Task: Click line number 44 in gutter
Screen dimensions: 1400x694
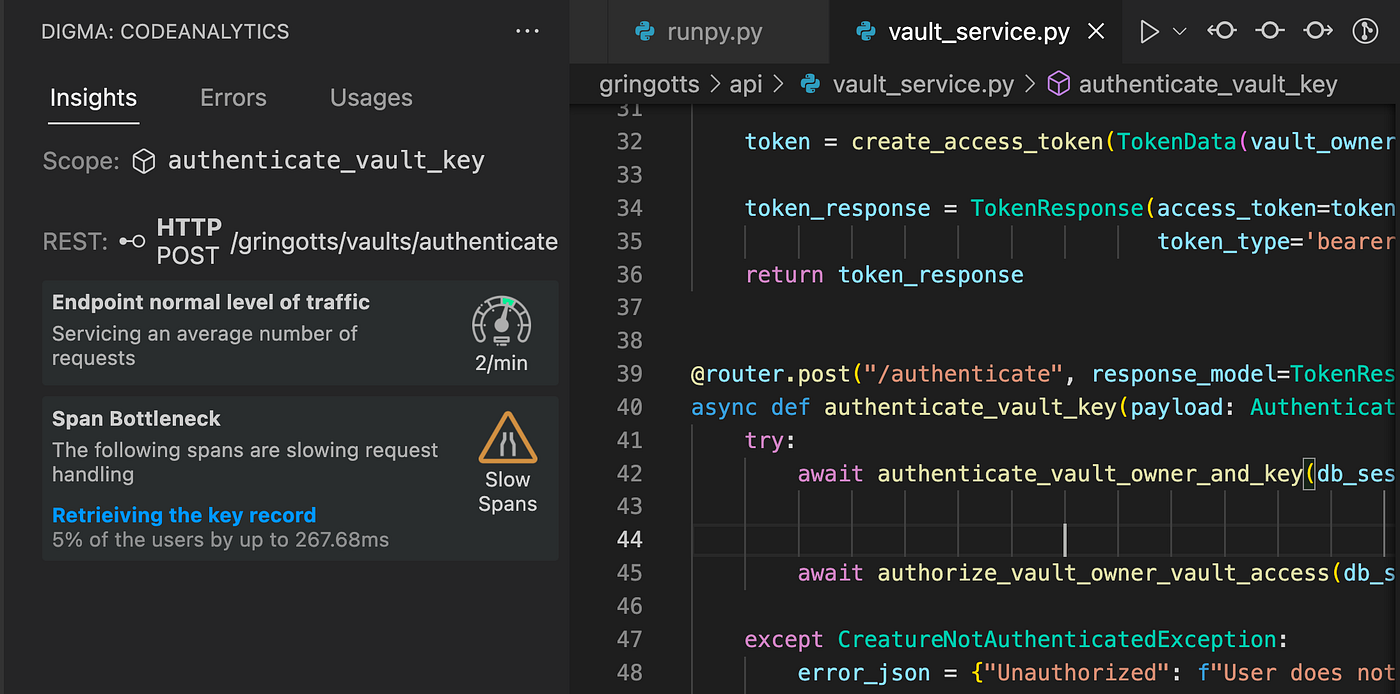Action: tap(630, 540)
